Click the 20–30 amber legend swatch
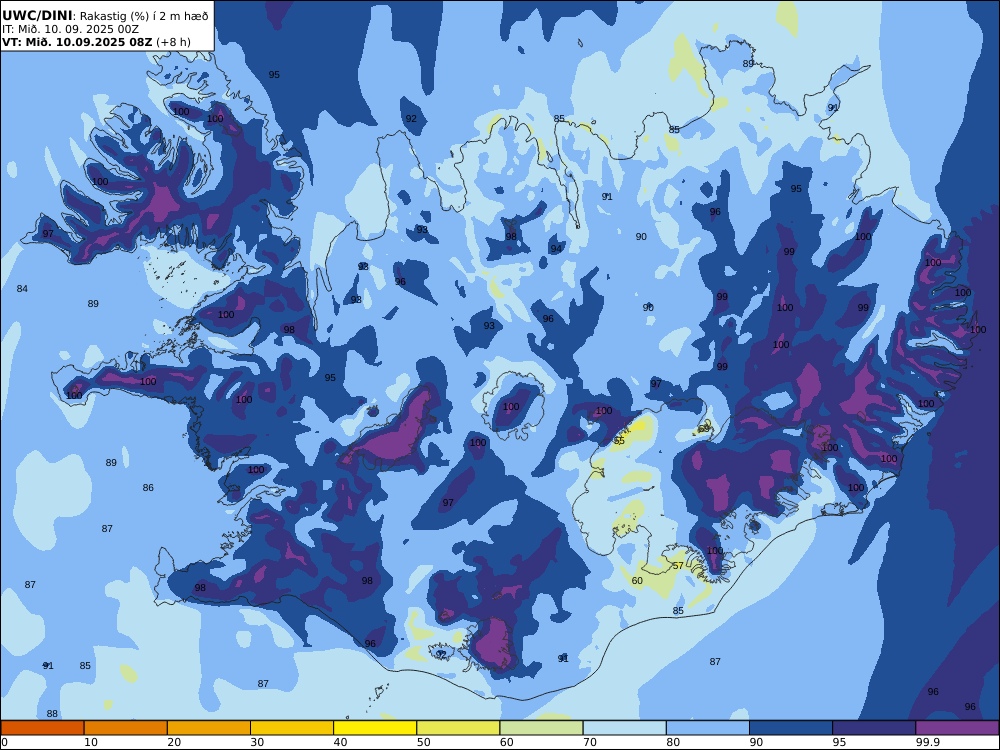Screen dimensions: 1000x750 209,728
